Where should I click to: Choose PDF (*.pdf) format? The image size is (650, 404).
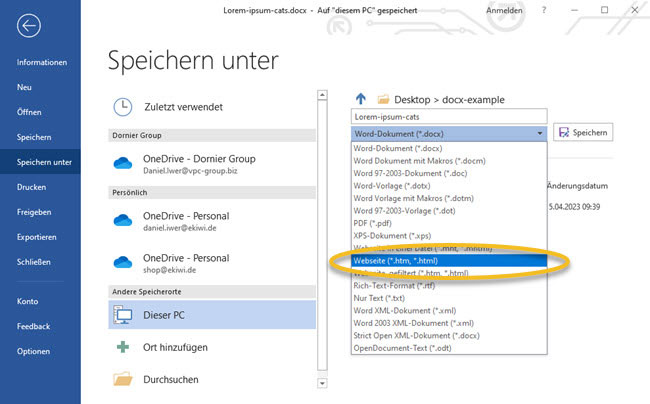449,223
